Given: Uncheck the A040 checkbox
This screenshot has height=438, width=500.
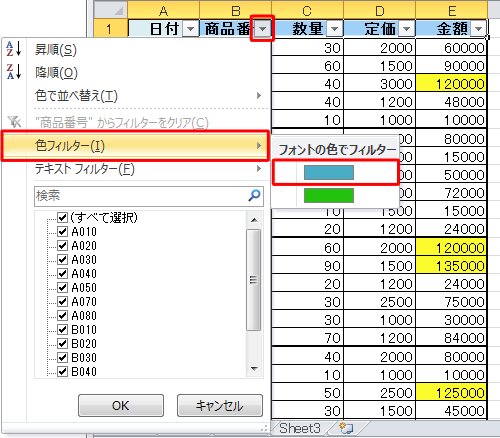Looking at the screenshot, I should (x=62, y=273).
